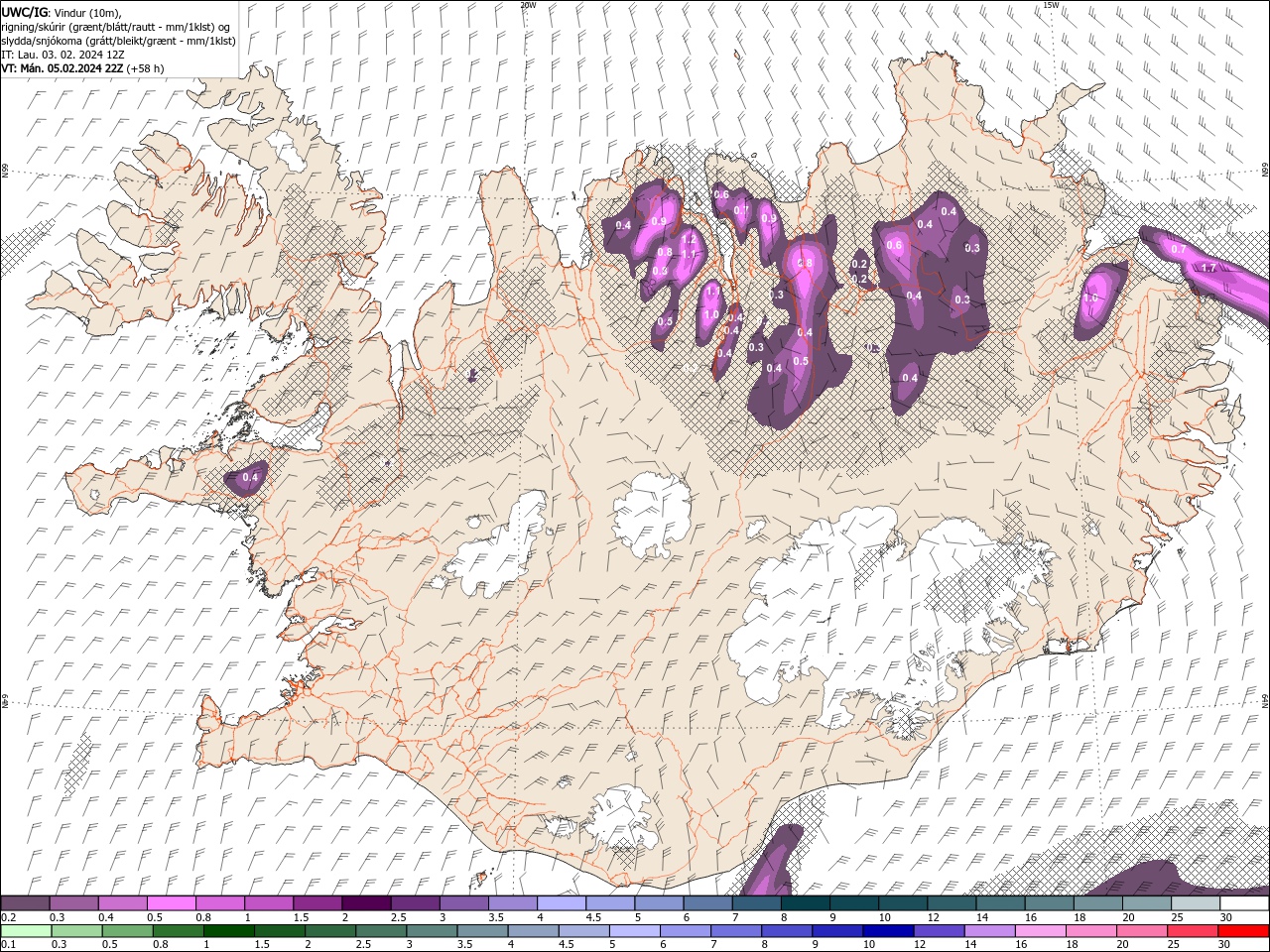The image size is (1270, 952).
Task: Click the '(+58 h)' forecast offset text
Action: 146,68
